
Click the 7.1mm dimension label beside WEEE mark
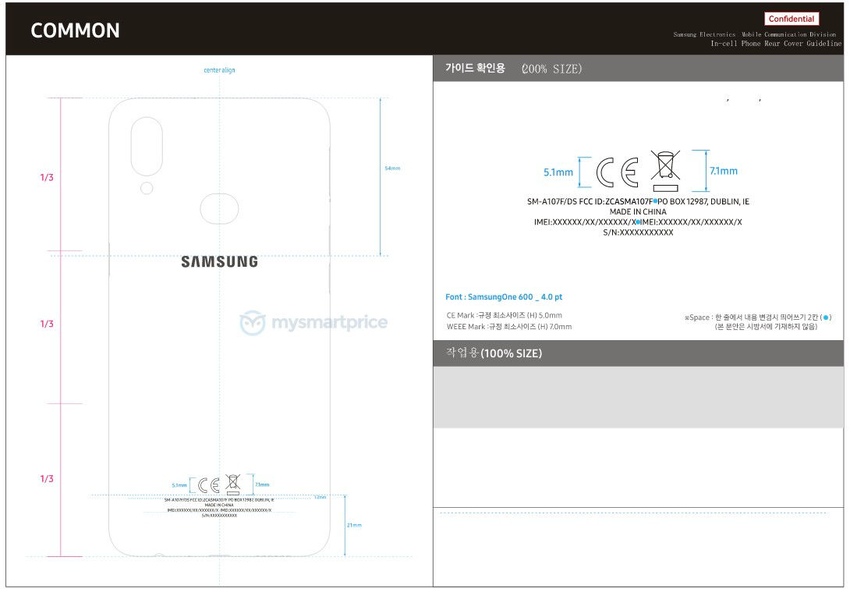722,171
